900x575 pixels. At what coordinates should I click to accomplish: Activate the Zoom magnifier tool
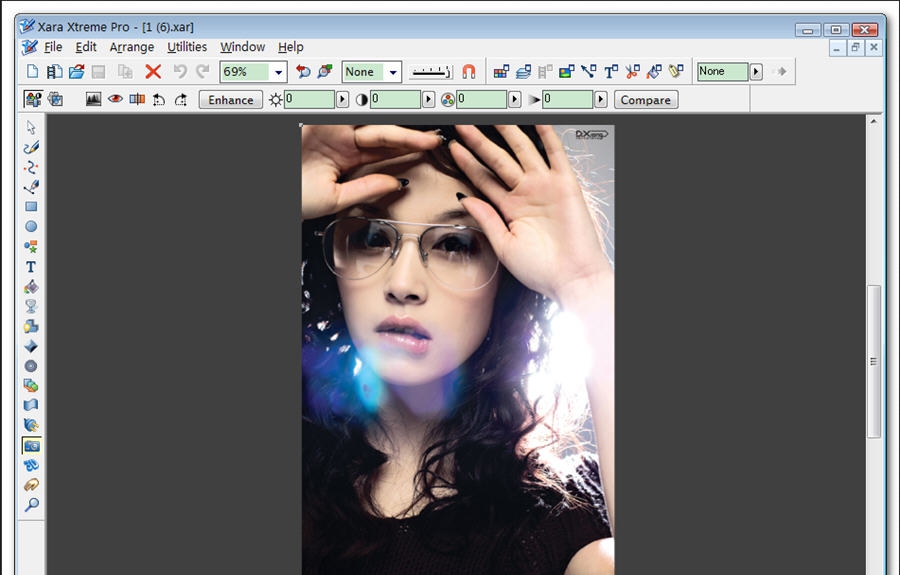tap(31, 504)
